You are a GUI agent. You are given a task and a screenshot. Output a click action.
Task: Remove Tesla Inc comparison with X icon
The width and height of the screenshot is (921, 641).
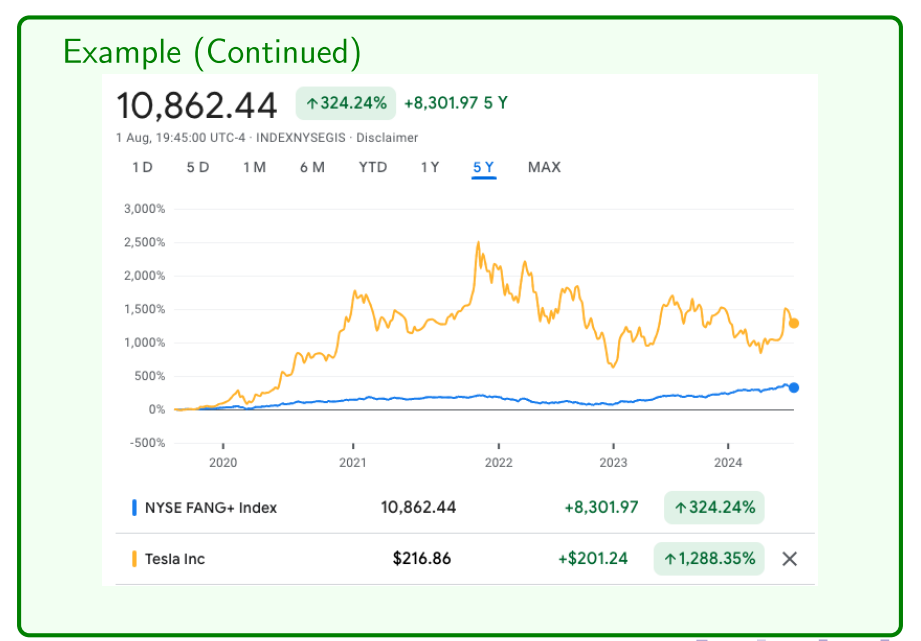789,559
